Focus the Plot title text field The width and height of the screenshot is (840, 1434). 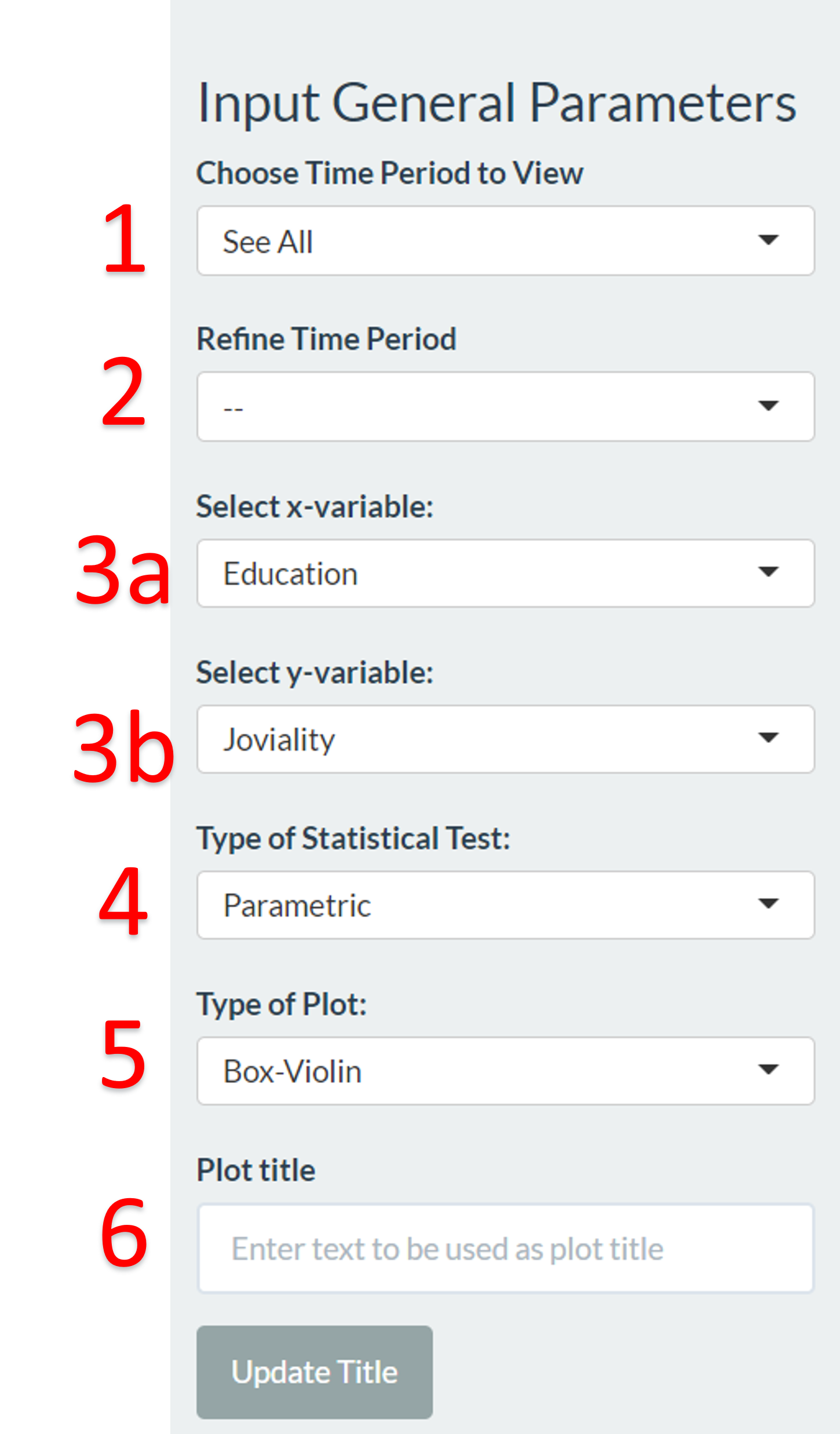pos(505,1248)
